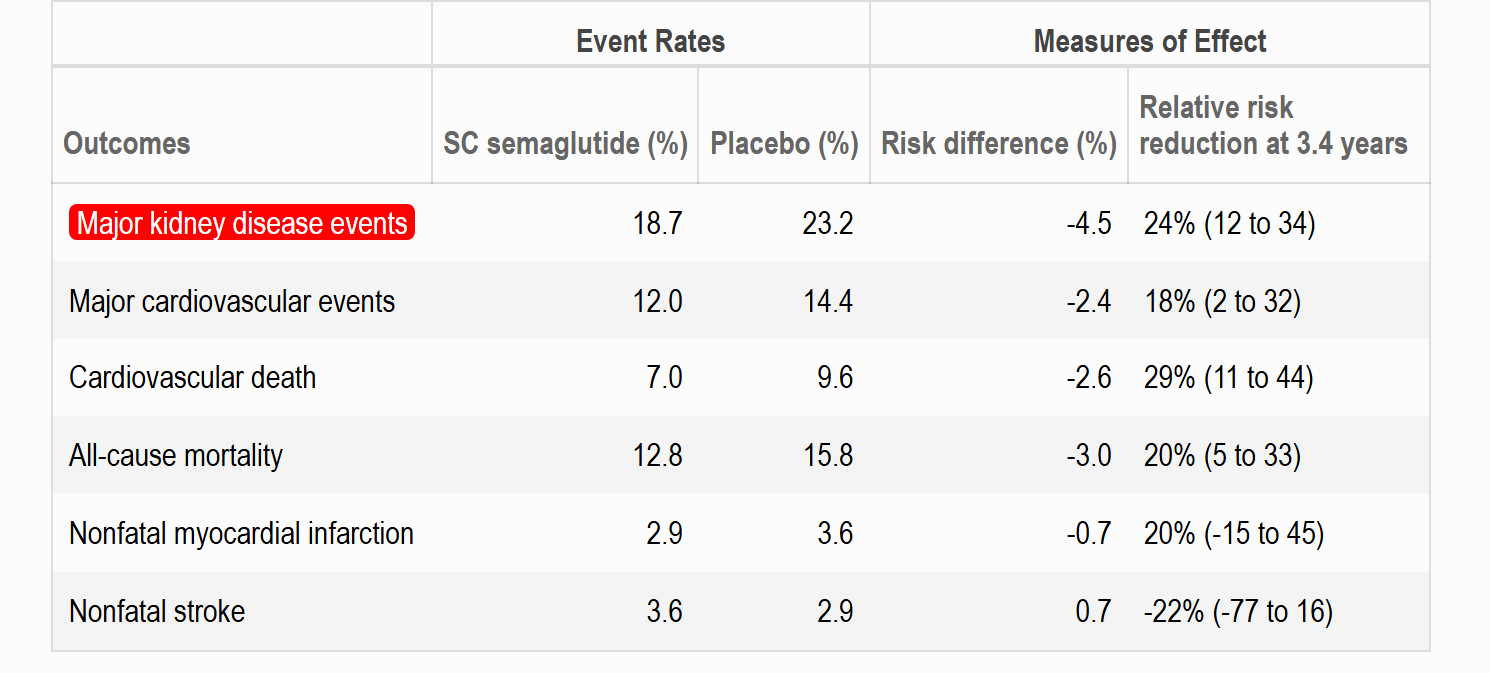Click the SC semaglutide (%) column header
1490x673 pixels.
click(x=565, y=143)
